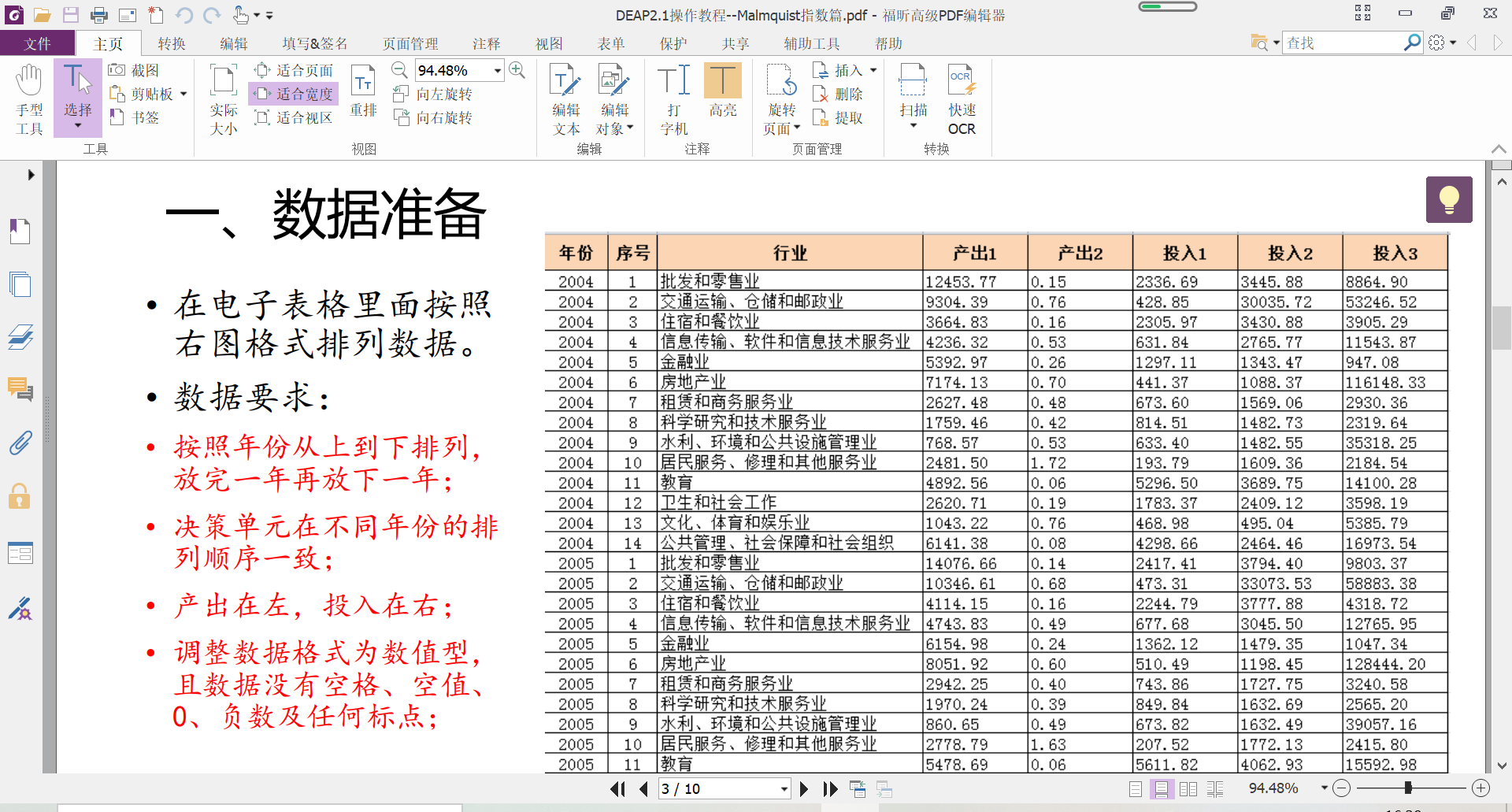
Task: Open the Pages thumbnail side panel
Action: tap(20, 284)
